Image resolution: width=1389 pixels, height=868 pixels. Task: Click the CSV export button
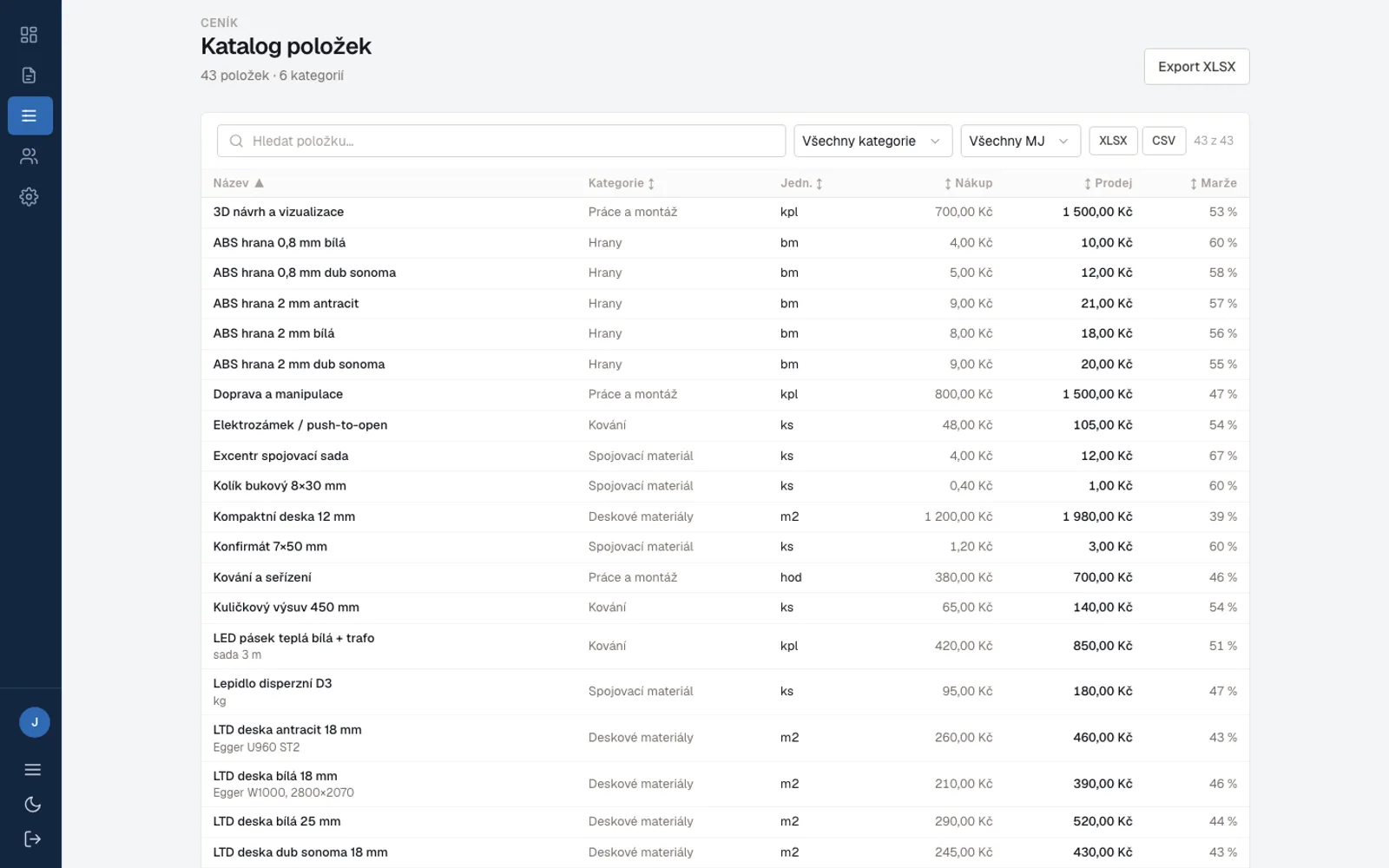(1163, 141)
